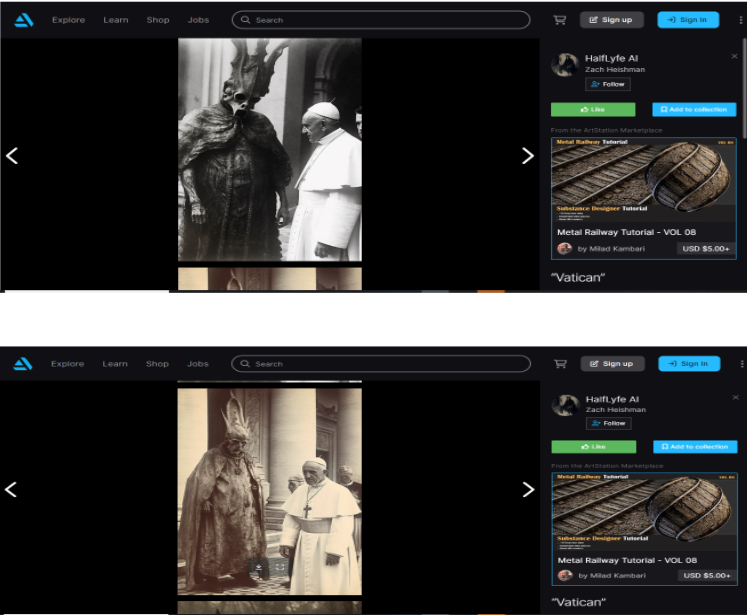Click Add to collection in the upper screenshot
This screenshot has width=747, height=615.
coord(694,110)
